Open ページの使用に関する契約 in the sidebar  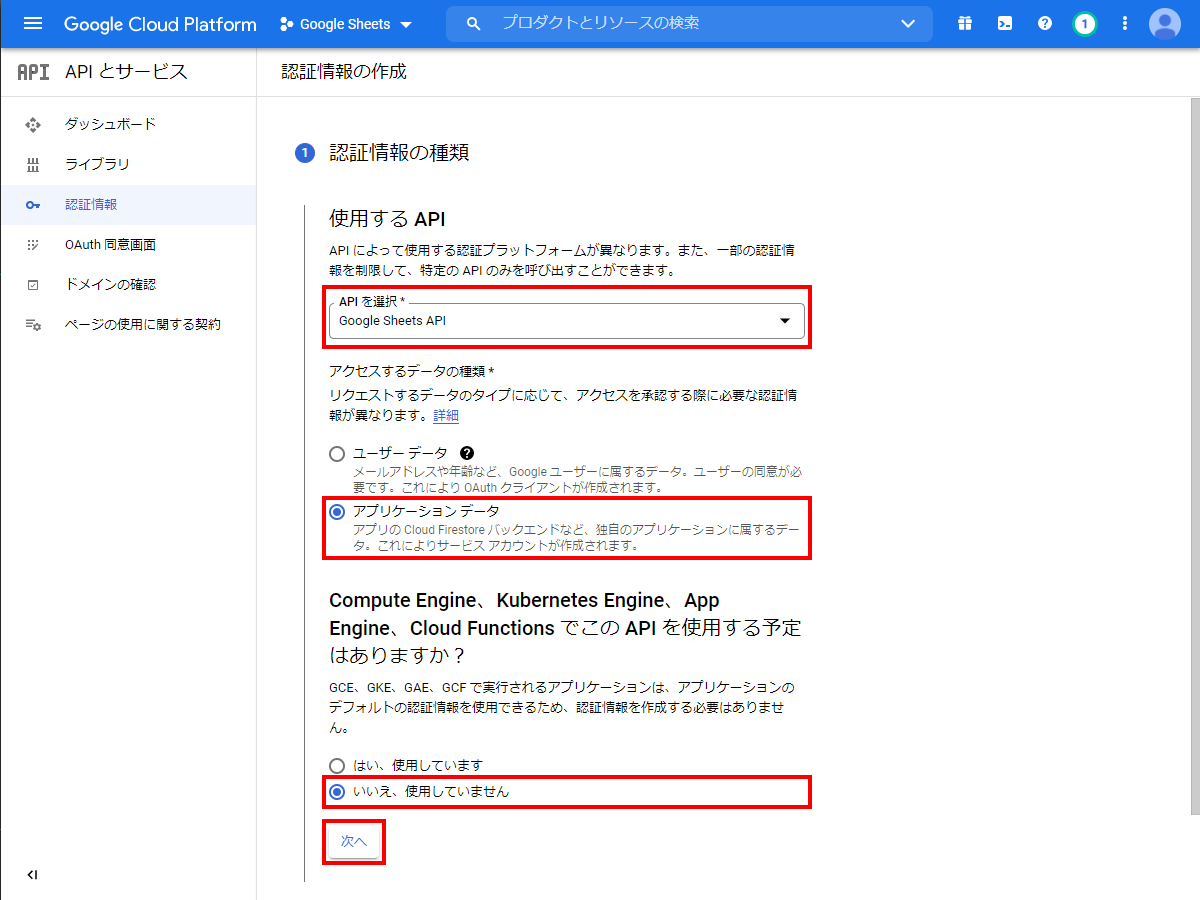point(128,324)
